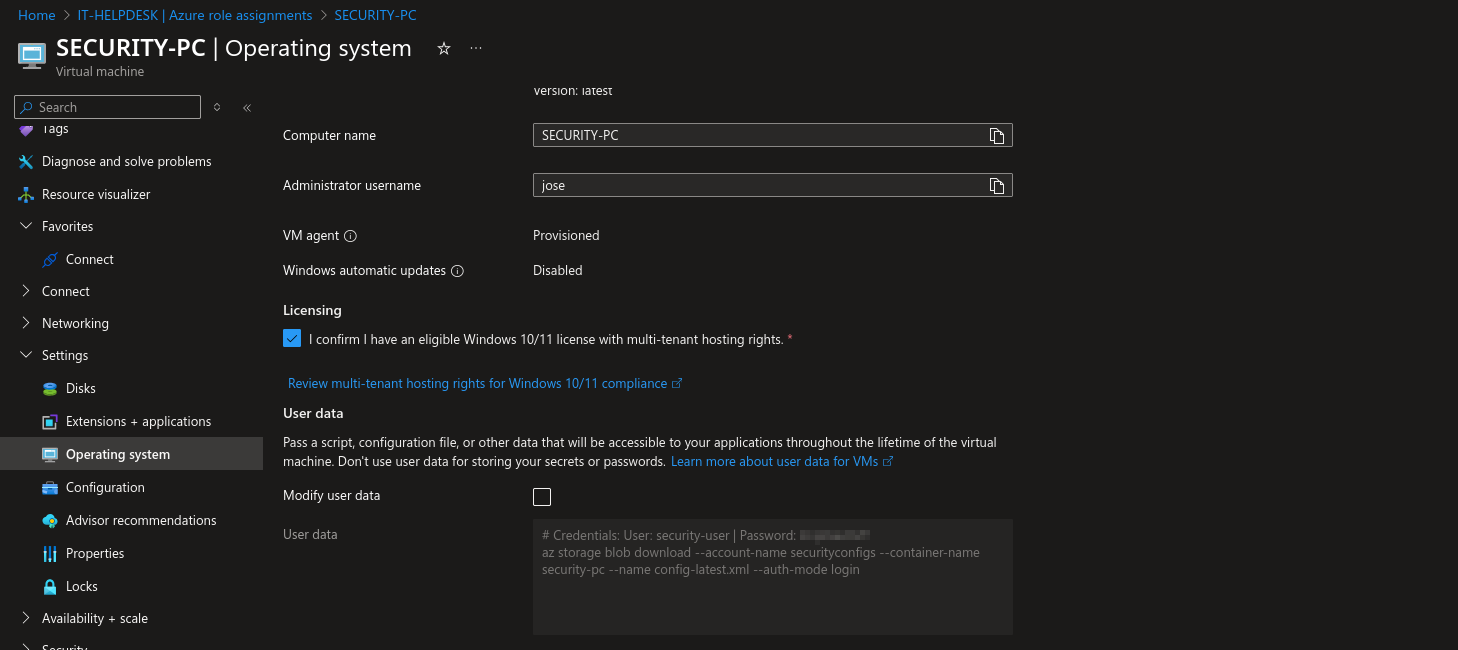Click the Diagnose and solve problems wrench icon
The width and height of the screenshot is (1458, 650).
[x=26, y=161]
